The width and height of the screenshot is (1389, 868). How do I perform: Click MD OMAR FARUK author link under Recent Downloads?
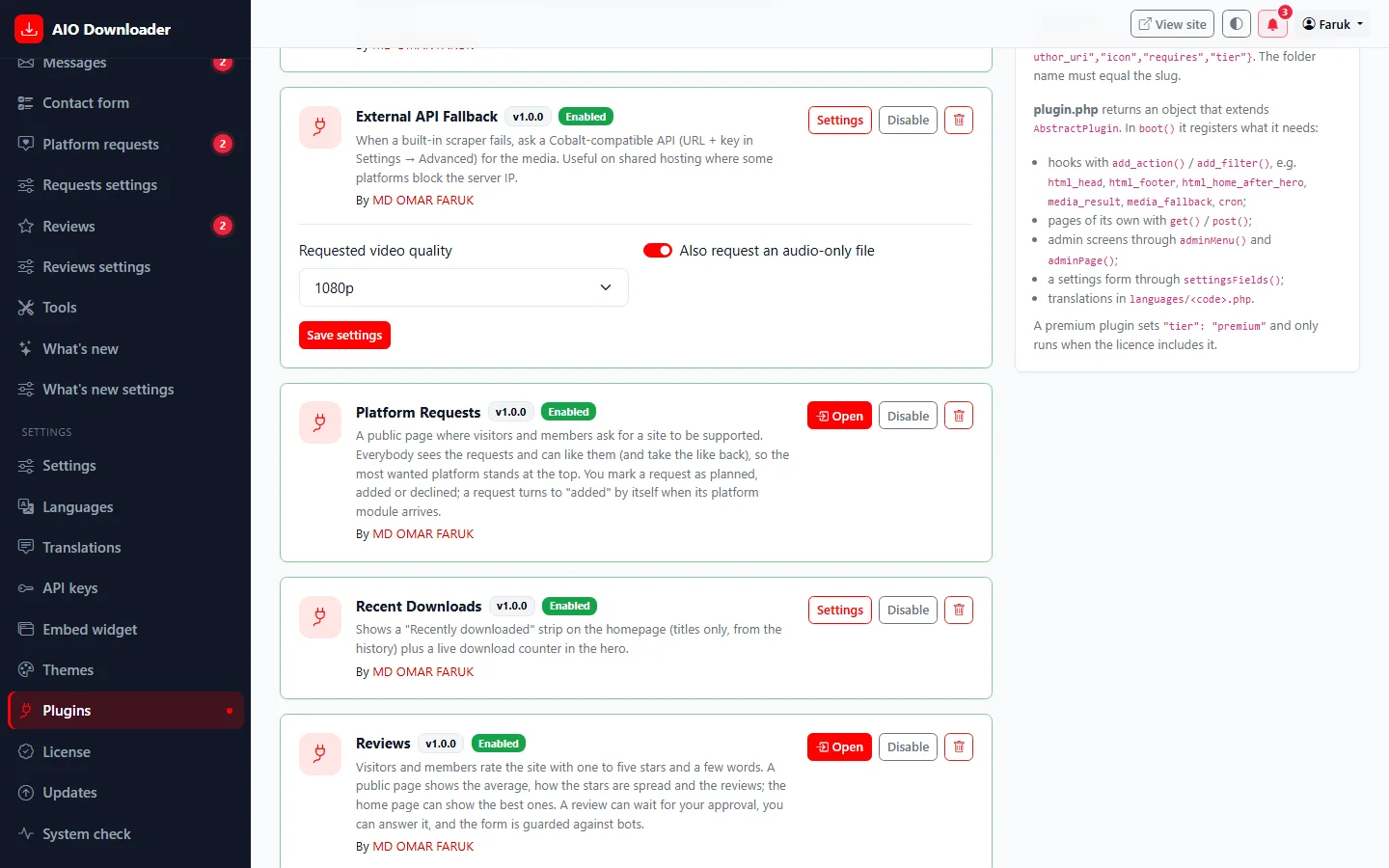pos(423,672)
